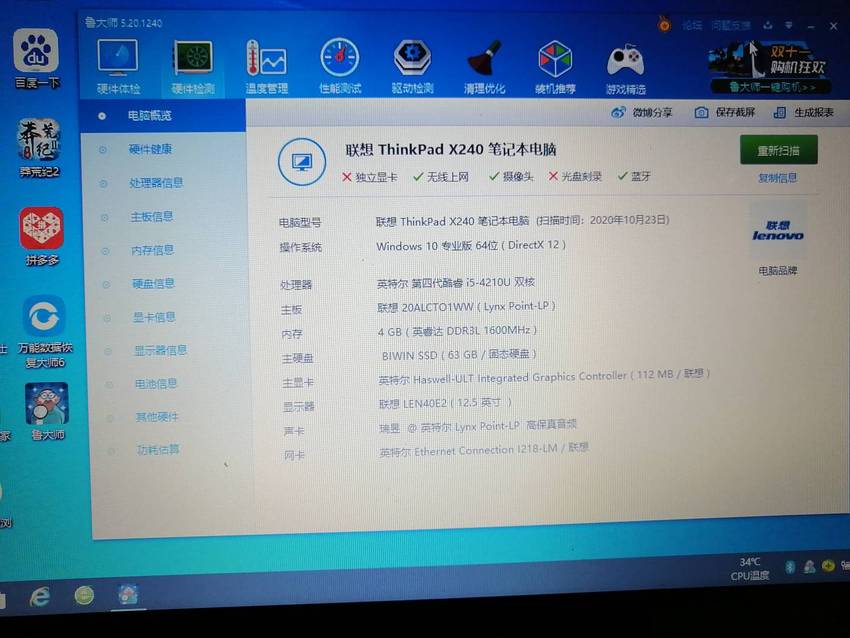Click the BIWIN SSD disk value
The image size is (850, 638).
point(459,355)
